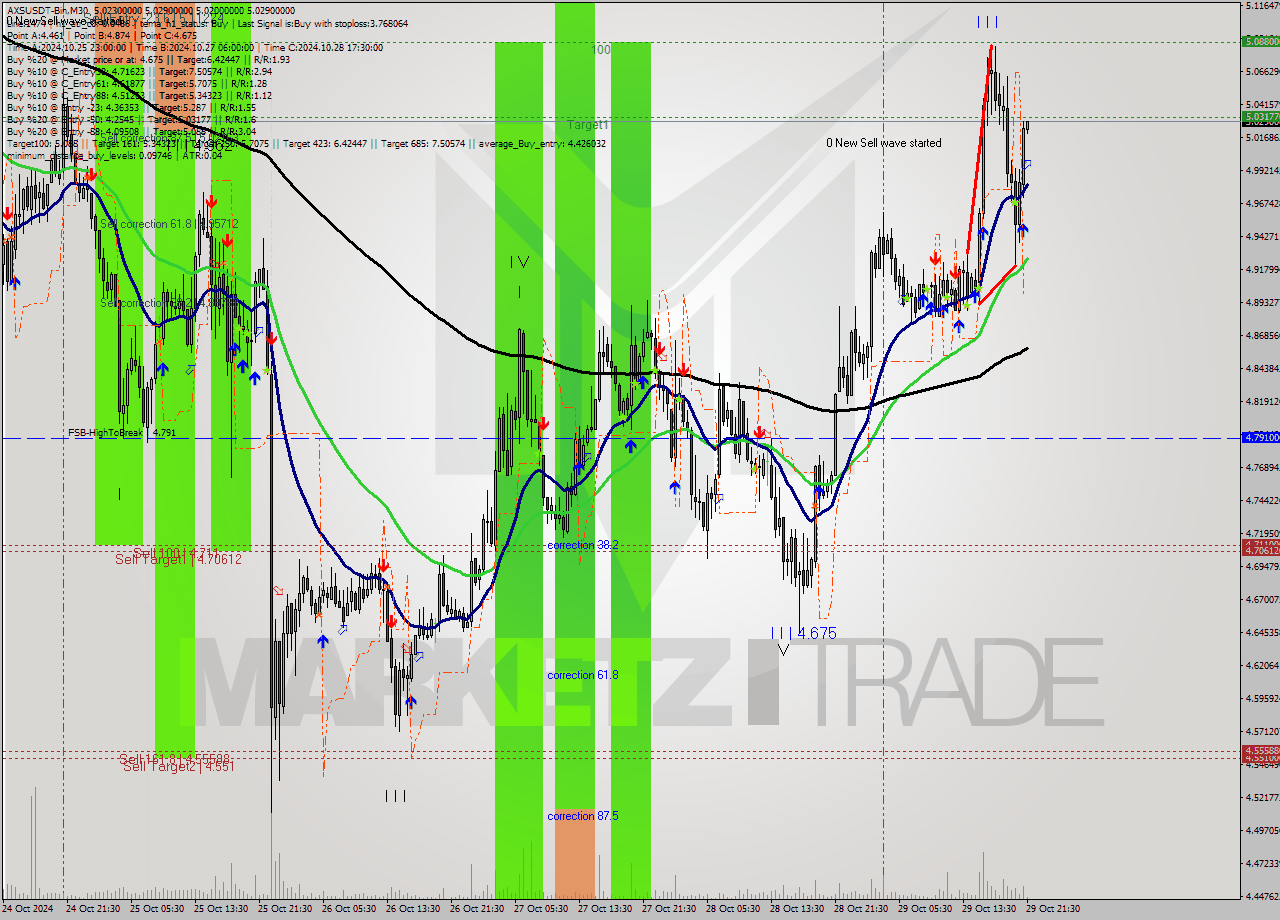Screen dimensions: 1280x920
Task: Click the green 5.03177 price tag
Action: (x=1260, y=117)
